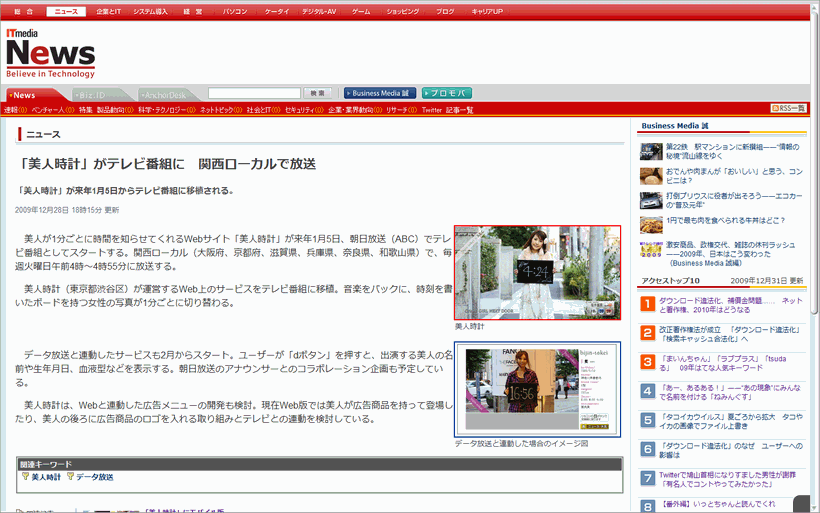Click the Business Media 誠 button
820x513 pixels.
(x=380, y=93)
